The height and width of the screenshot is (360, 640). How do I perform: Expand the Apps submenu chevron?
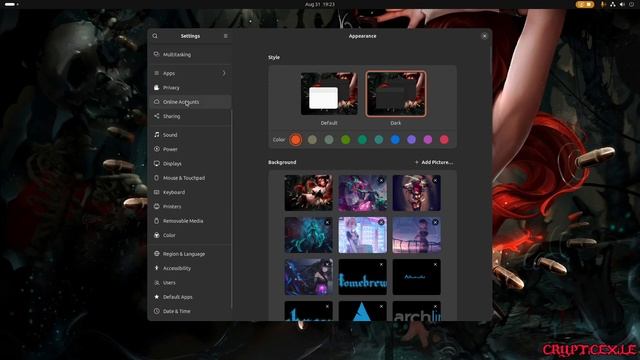[224, 73]
